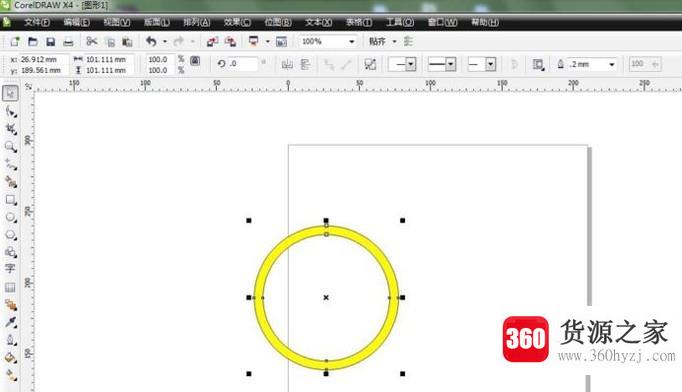Toggle the mirror horizontally button
The height and width of the screenshot is (392, 682).
pos(287,65)
